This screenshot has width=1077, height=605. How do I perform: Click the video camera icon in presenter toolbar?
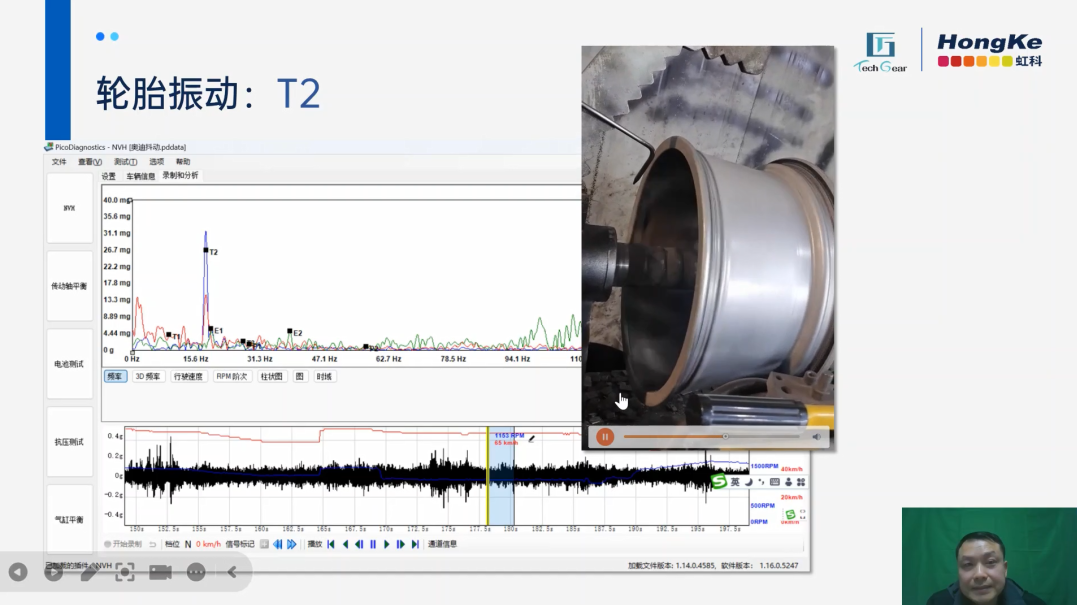pos(161,572)
